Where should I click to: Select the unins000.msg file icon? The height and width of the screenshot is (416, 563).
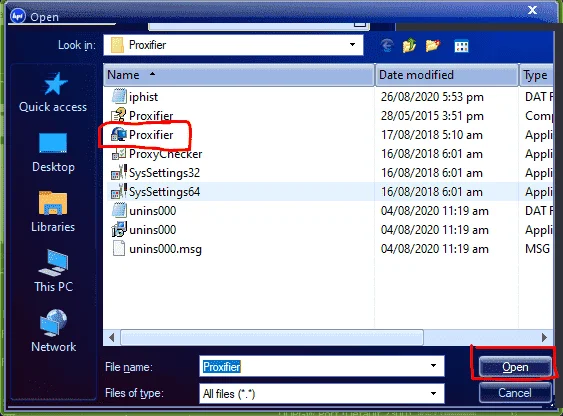coord(119,248)
